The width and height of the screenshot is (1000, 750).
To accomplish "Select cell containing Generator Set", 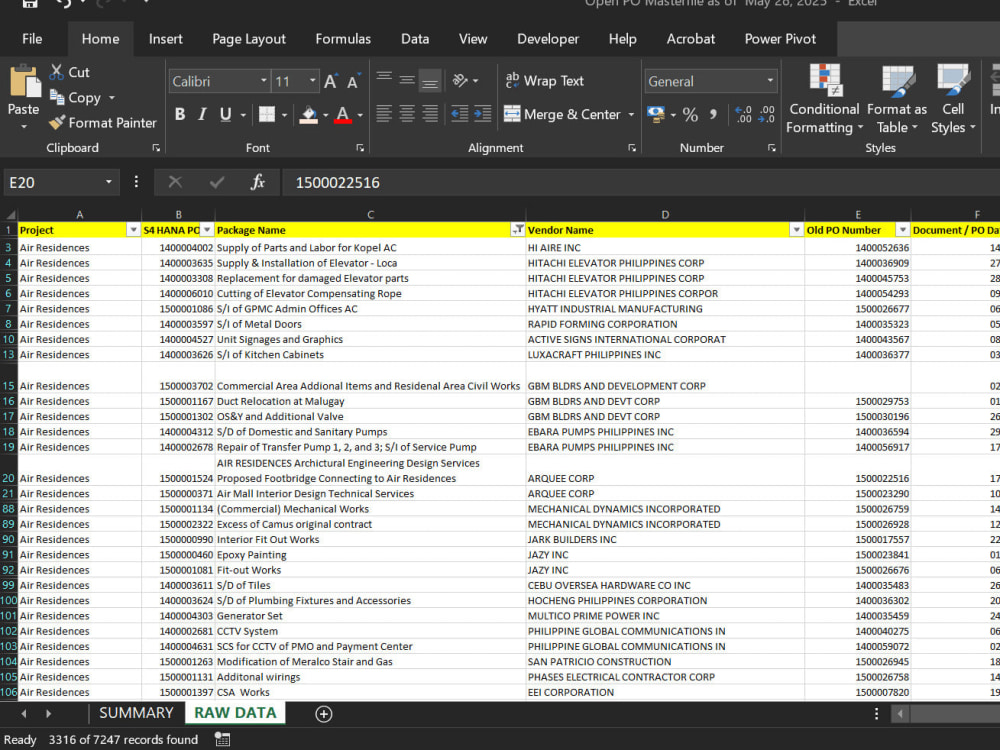I will [370, 616].
